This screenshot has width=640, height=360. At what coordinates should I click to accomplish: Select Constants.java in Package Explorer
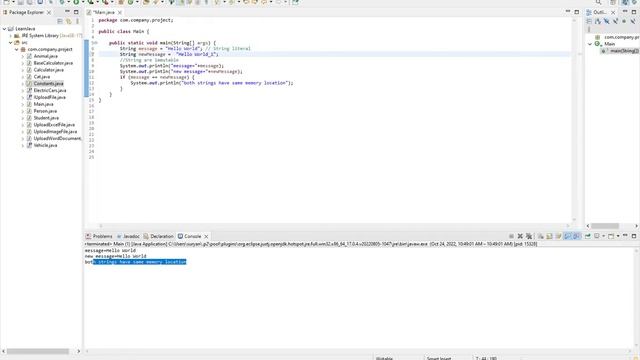click(49, 84)
